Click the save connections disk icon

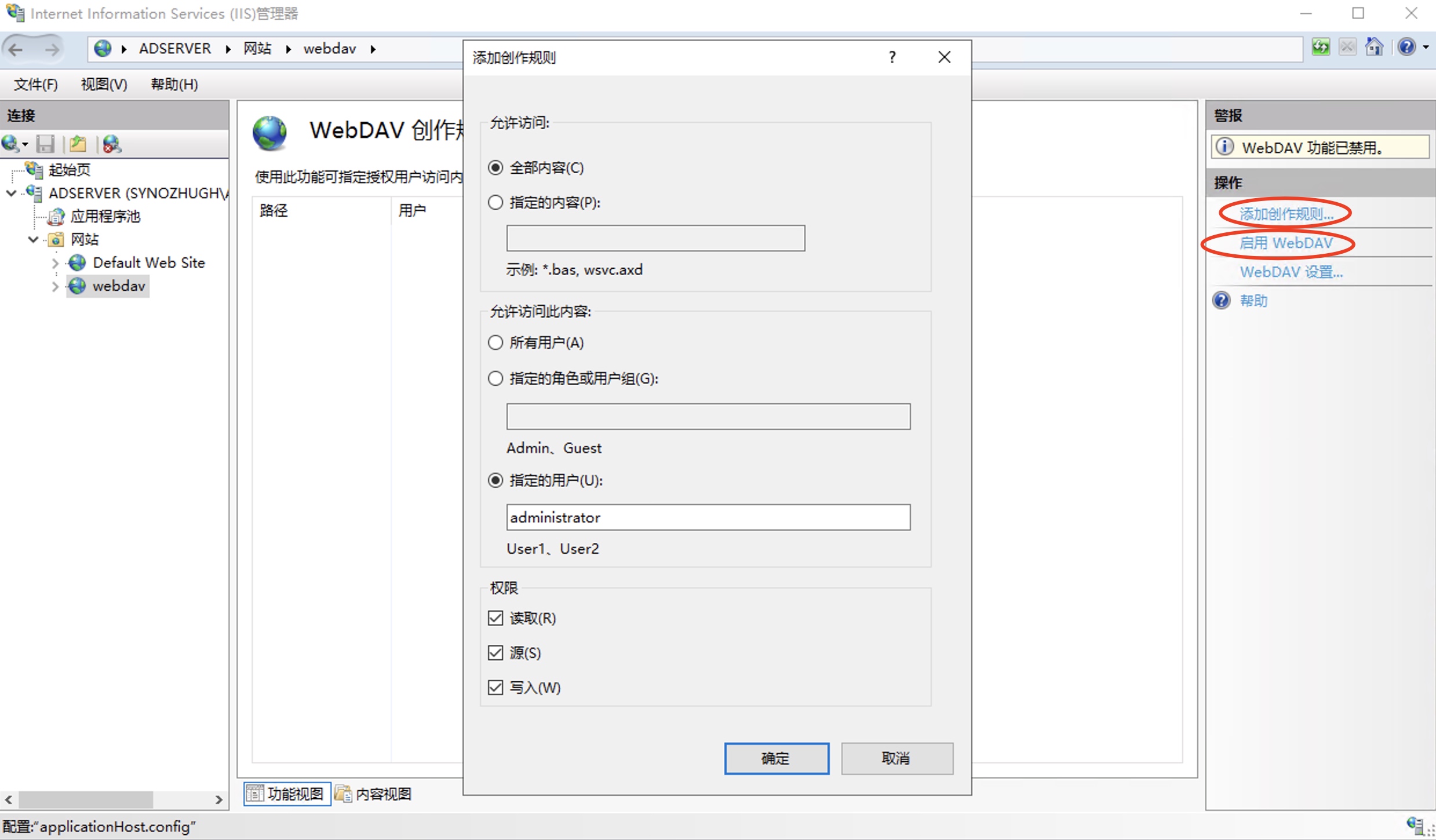(45, 144)
